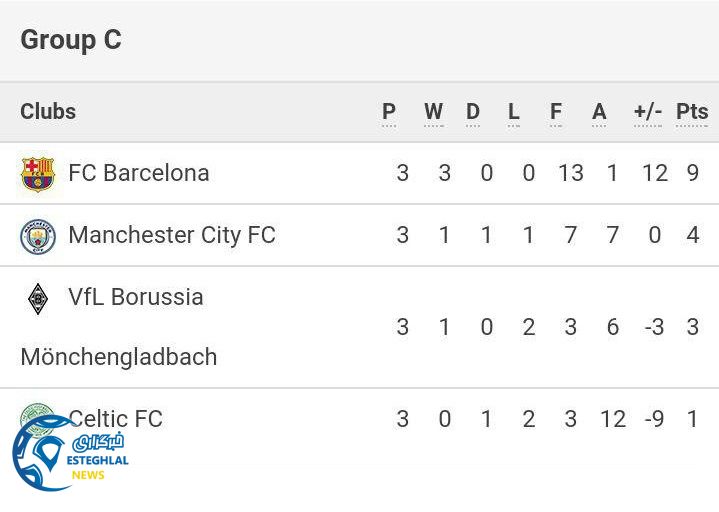Click the +/- goal difference header
This screenshot has height=512, width=719.
[x=648, y=112]
